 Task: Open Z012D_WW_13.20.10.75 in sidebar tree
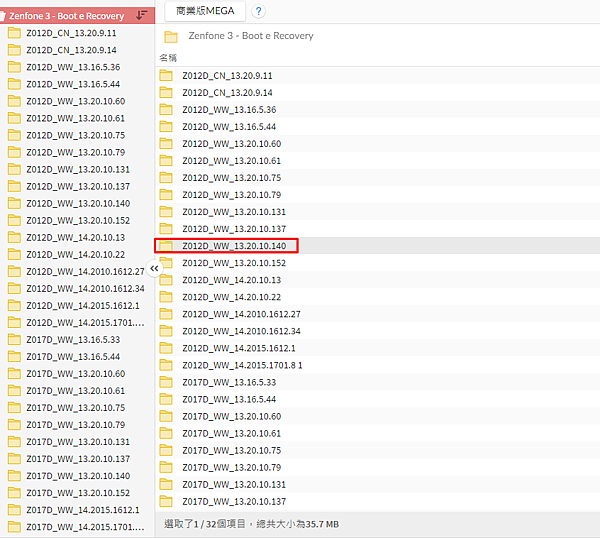pyautogui.click(x=75, y=135)
